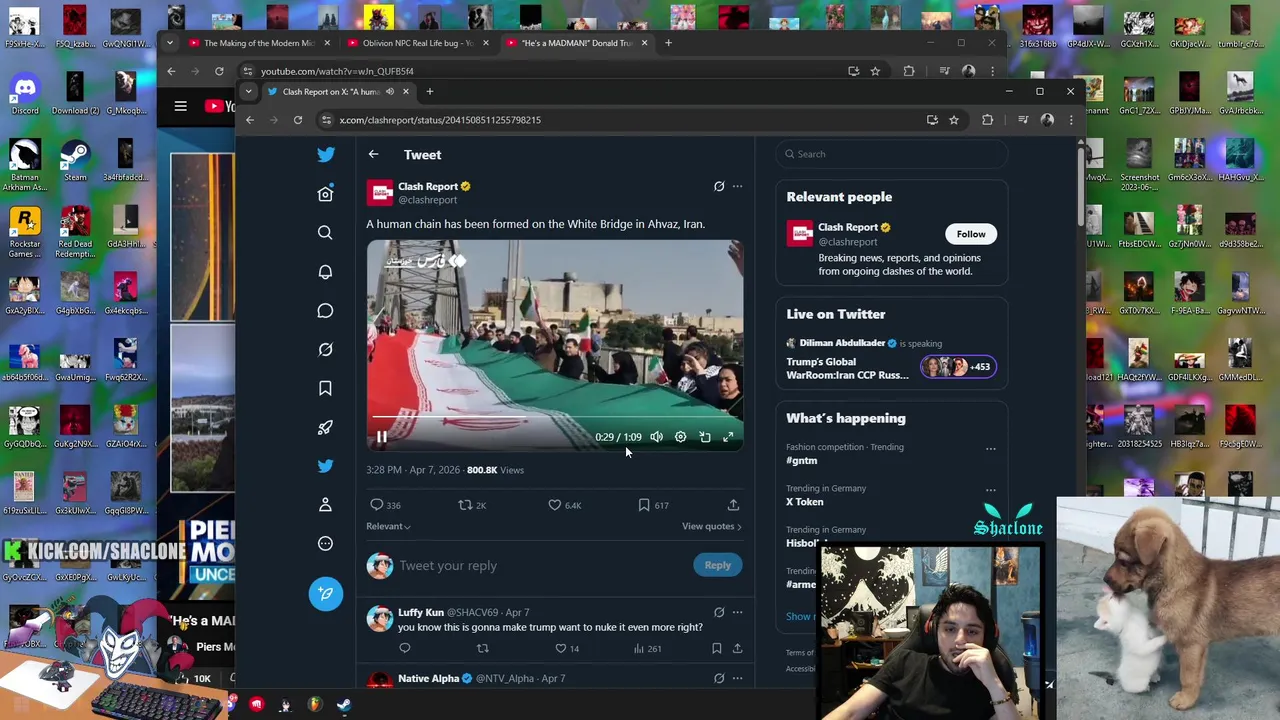Open the Profile person icon in sidebar
Screen dimensions: 1280x720
[325, 505]
